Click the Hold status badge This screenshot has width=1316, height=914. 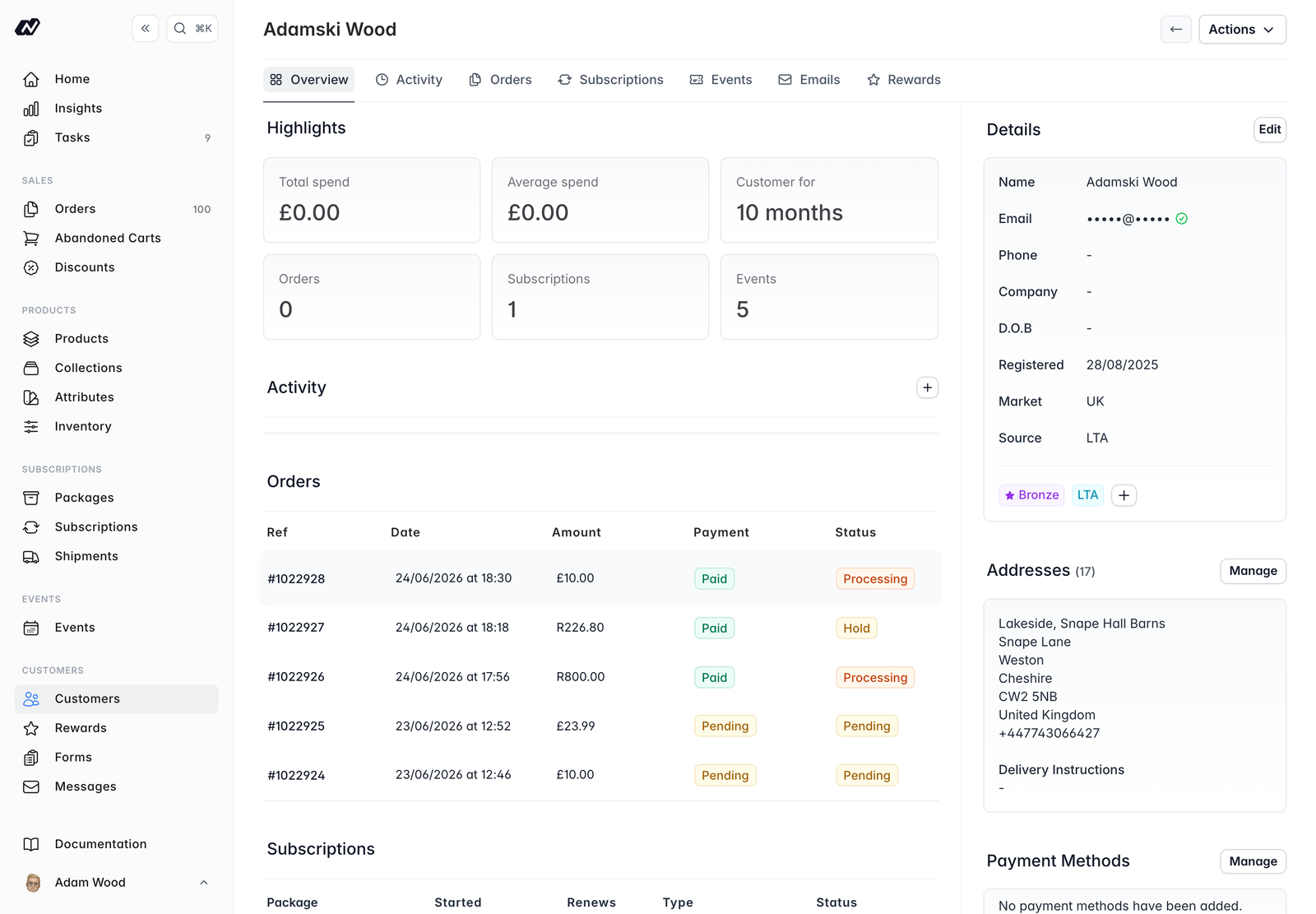[x=856, y=629]
